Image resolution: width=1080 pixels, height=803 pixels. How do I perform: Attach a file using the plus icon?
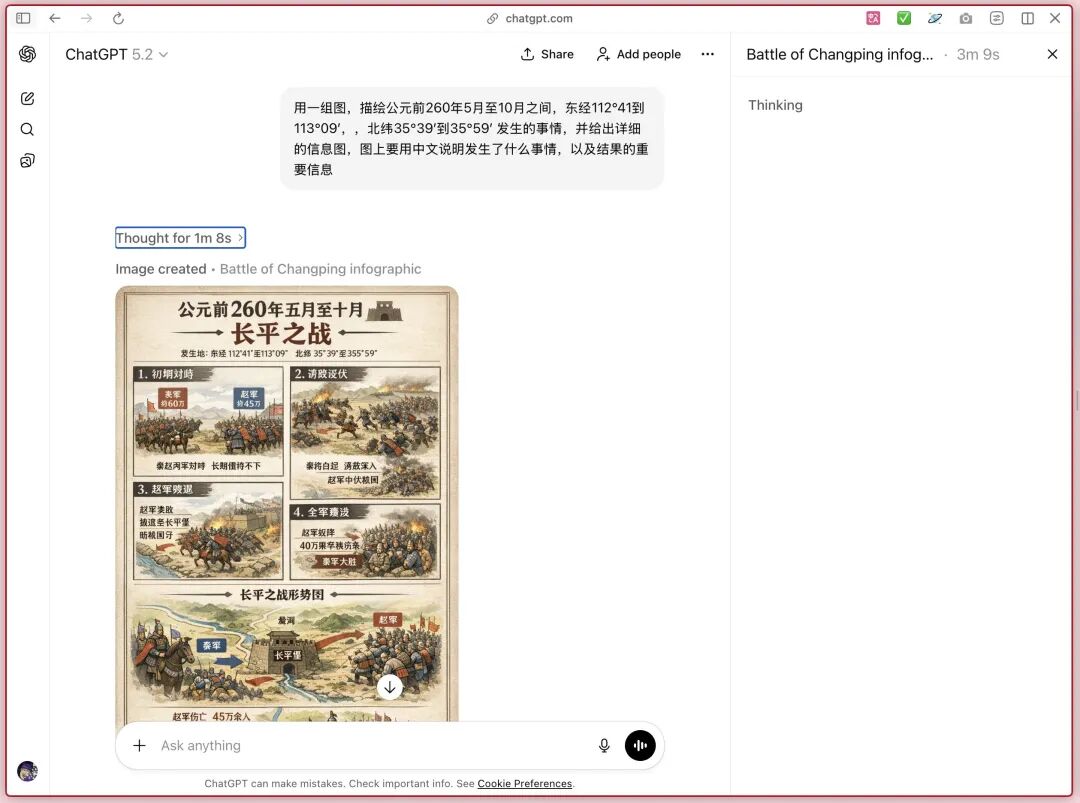pyautogui.click(x=140, y=745)
